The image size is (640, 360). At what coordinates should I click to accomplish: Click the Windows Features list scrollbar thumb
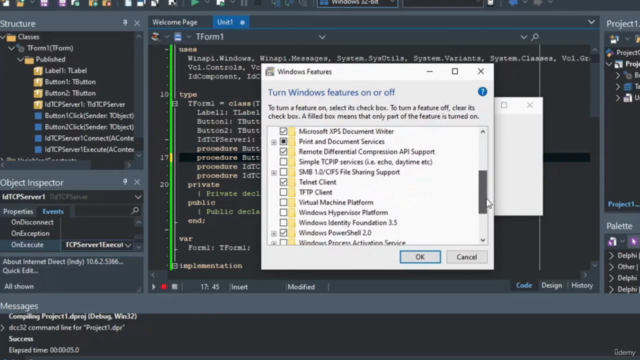point(482,192)
